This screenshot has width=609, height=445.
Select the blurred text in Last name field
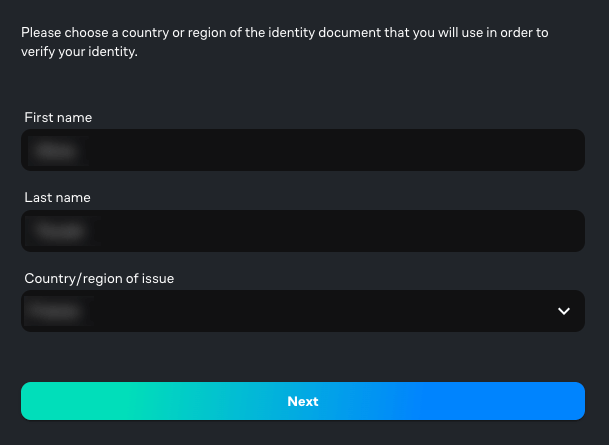59,232
